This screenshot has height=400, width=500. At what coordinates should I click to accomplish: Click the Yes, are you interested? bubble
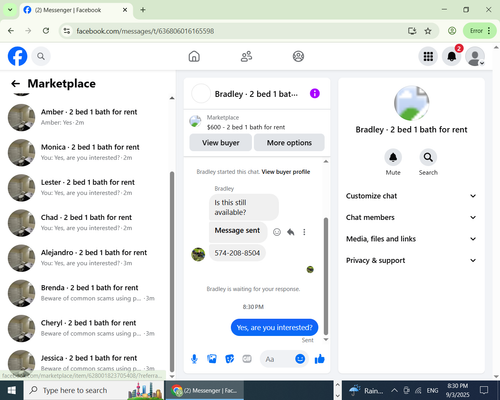(x=274, y=328)
